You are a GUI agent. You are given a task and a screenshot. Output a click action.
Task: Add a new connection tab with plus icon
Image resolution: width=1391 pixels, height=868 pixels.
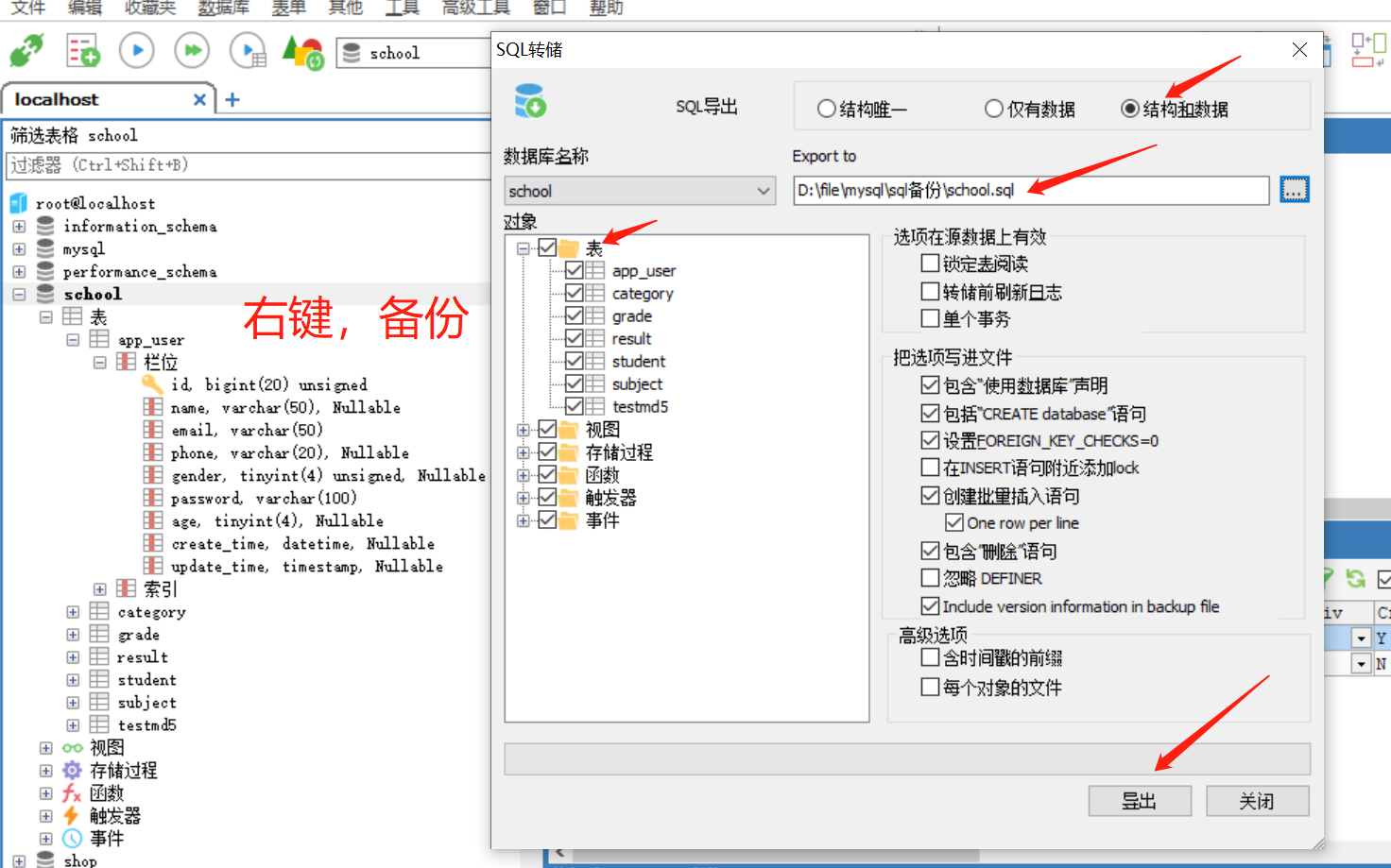232,99
